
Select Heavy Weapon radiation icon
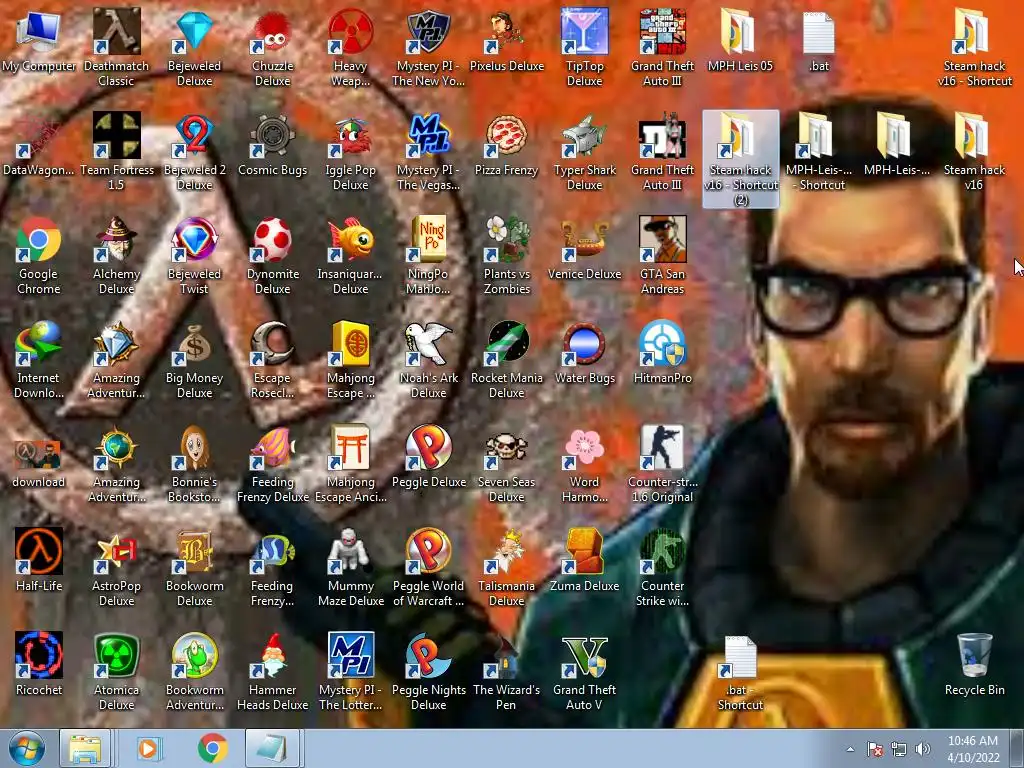[x=351, y=31]
